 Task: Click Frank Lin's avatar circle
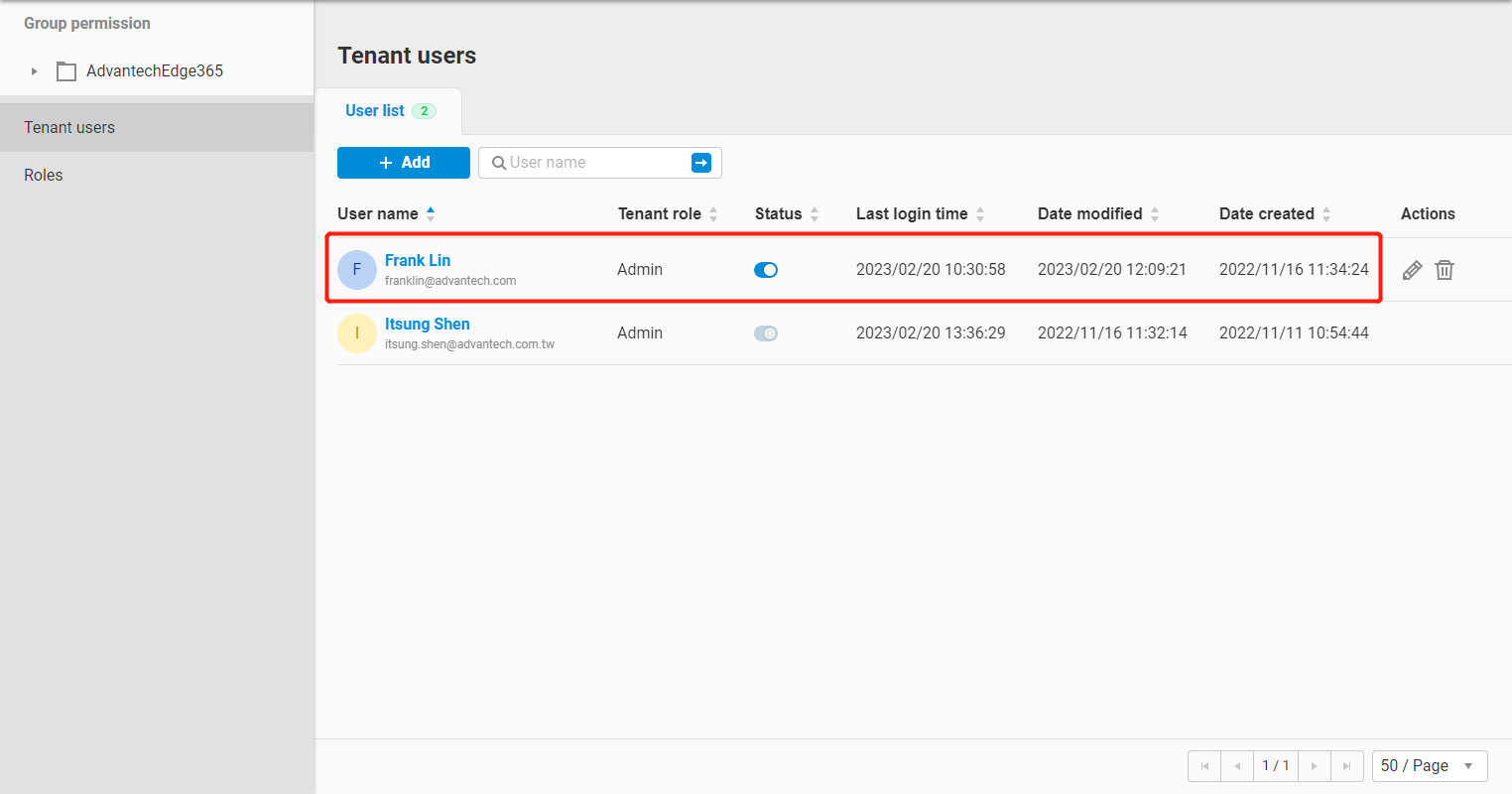pos(357,270)
